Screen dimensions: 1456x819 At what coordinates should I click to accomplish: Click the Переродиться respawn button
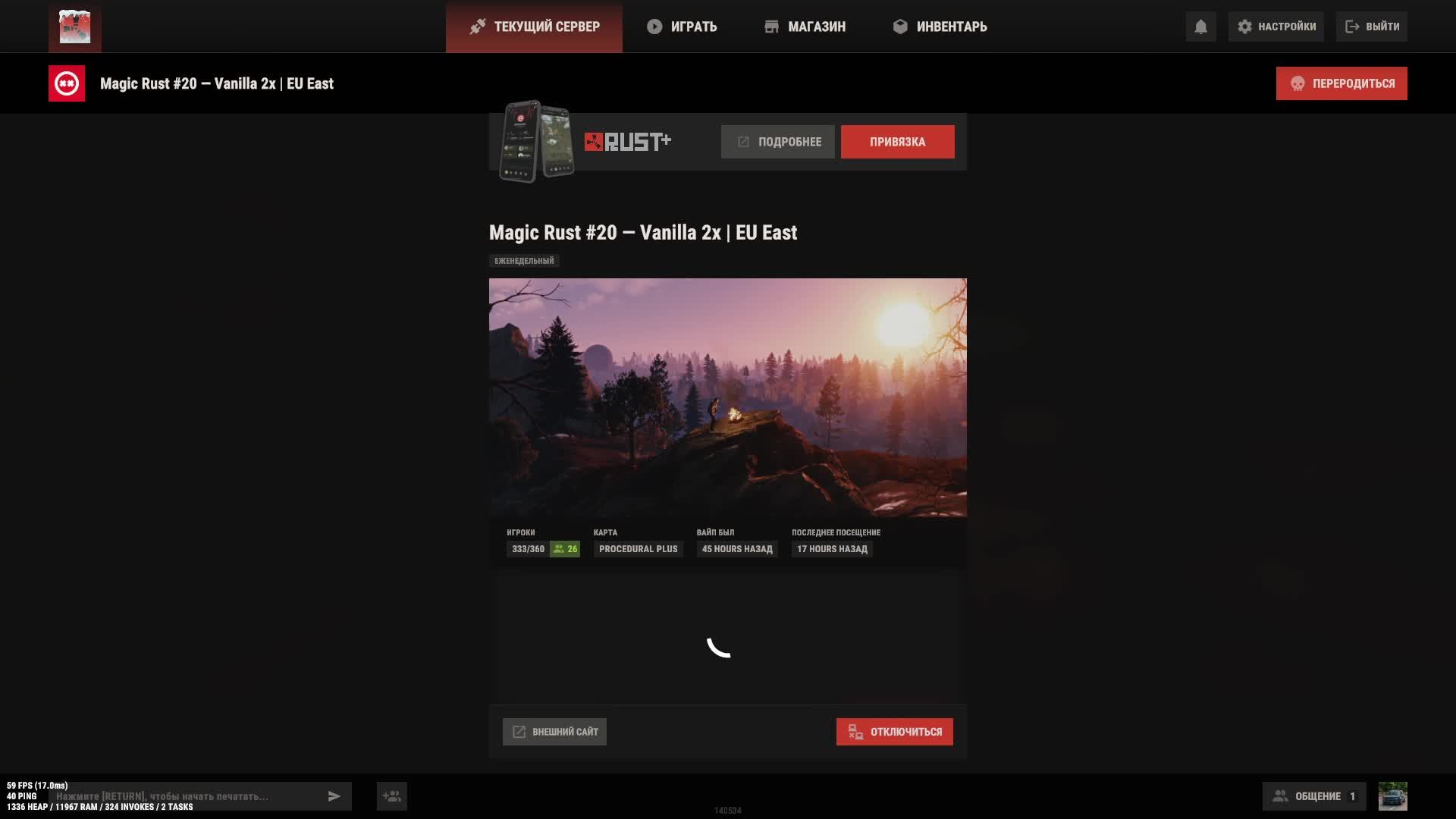[1341, 83]
